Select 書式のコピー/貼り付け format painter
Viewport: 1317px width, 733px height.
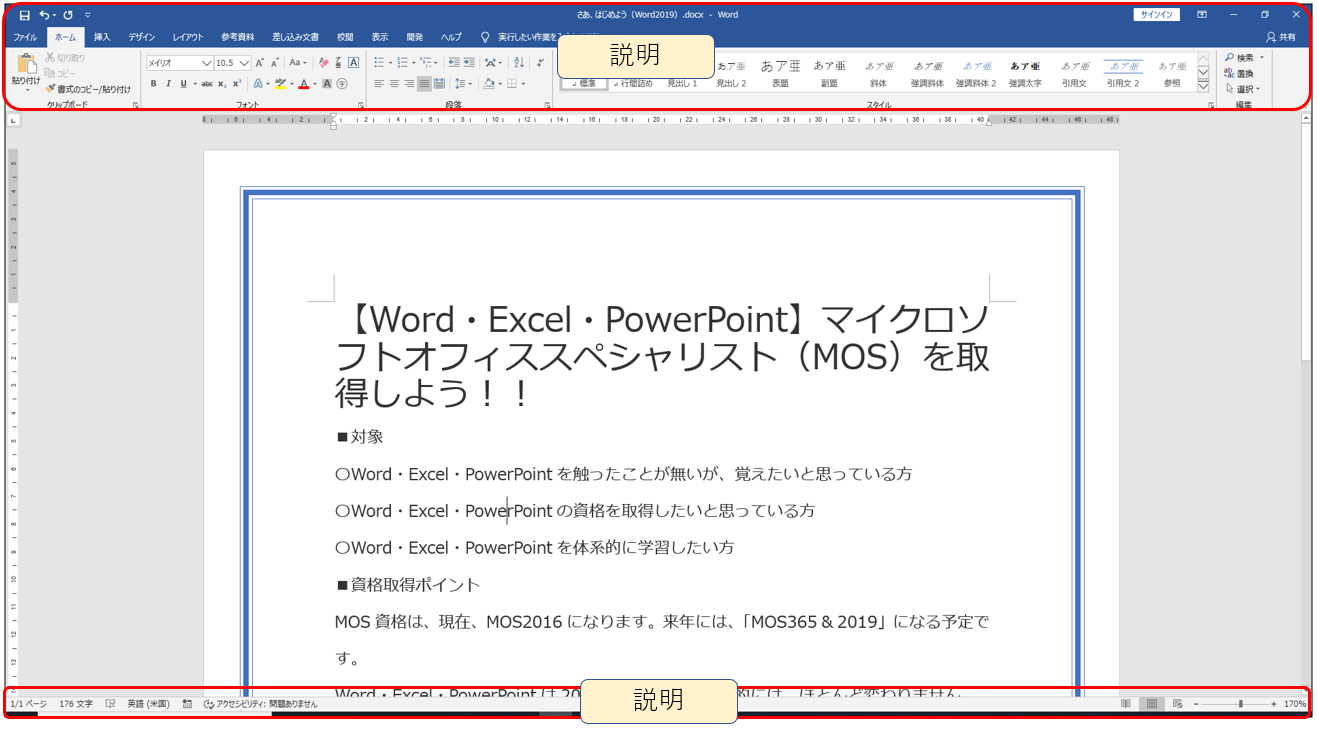tap(88, 89)
